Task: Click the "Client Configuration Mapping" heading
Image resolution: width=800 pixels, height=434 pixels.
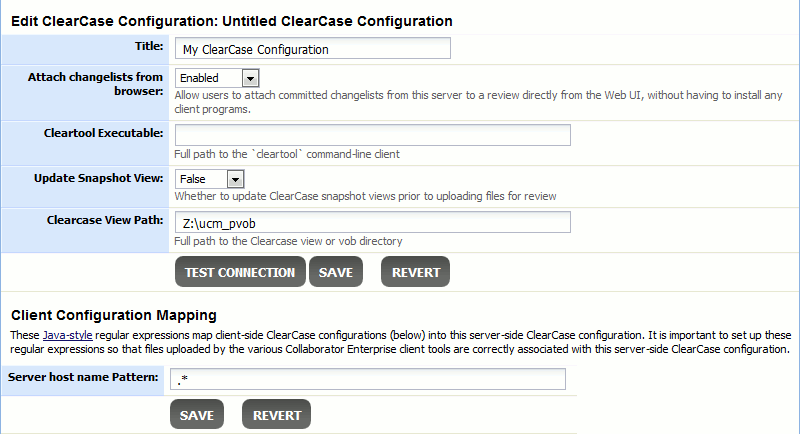Action: coord(114,314)
